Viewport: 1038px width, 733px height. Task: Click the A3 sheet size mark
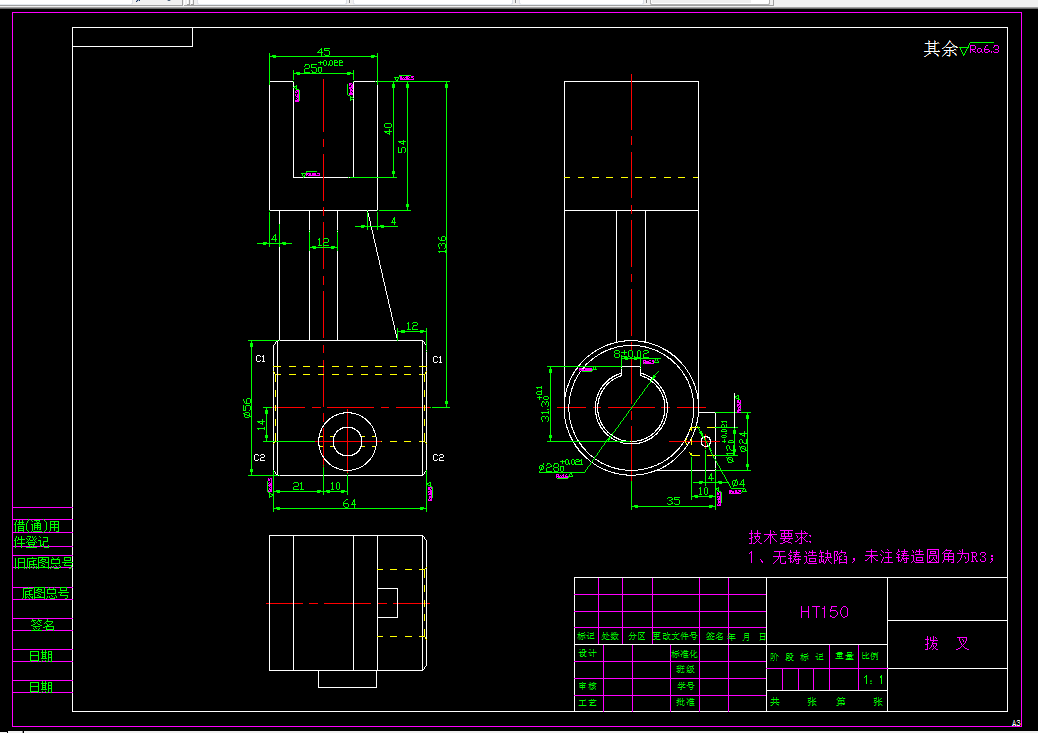point(1016,723)
